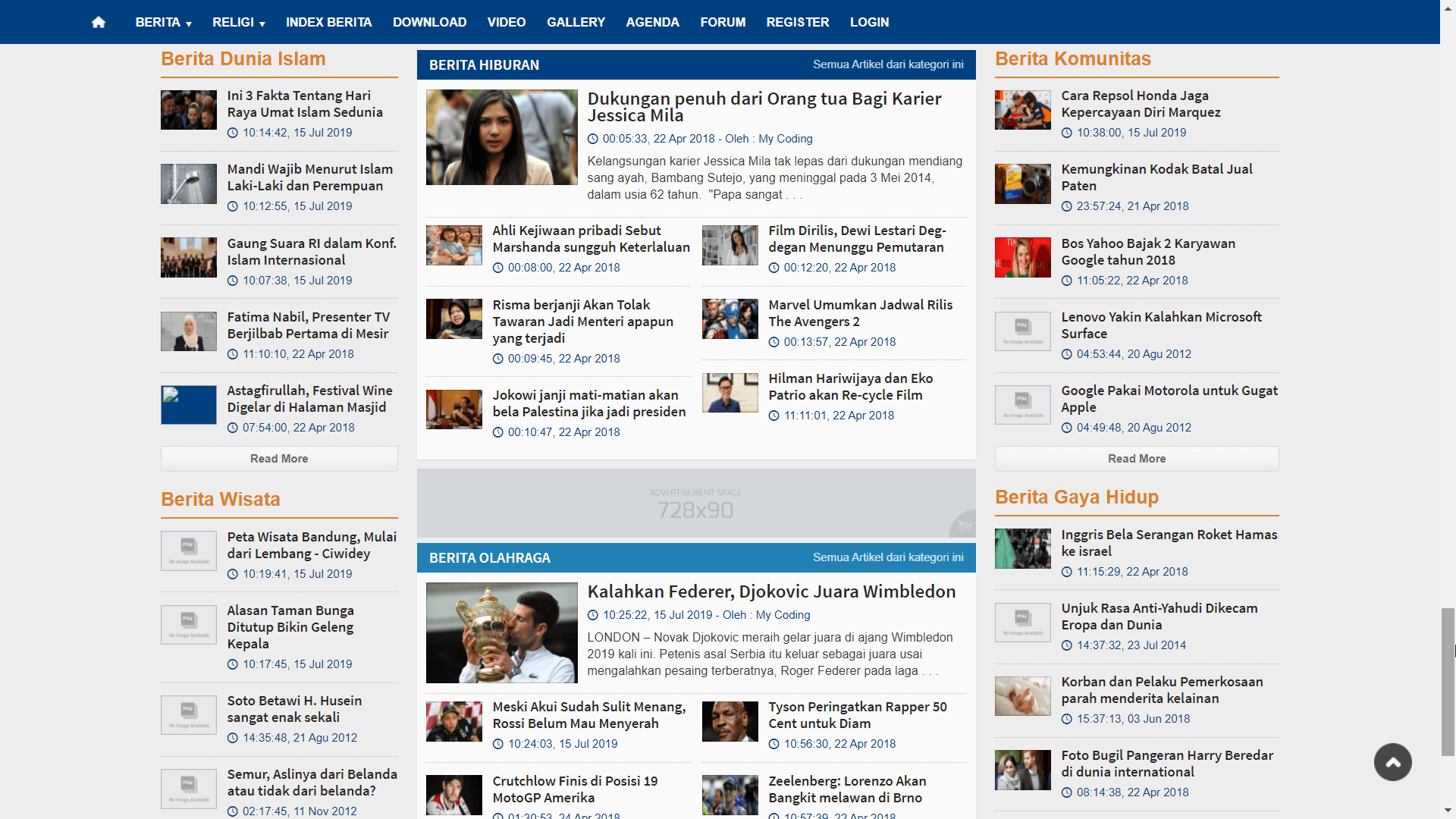Open Korban dan Pelaku Pemerkosaan article
1456x819 pixels.
coord(1162,690)
